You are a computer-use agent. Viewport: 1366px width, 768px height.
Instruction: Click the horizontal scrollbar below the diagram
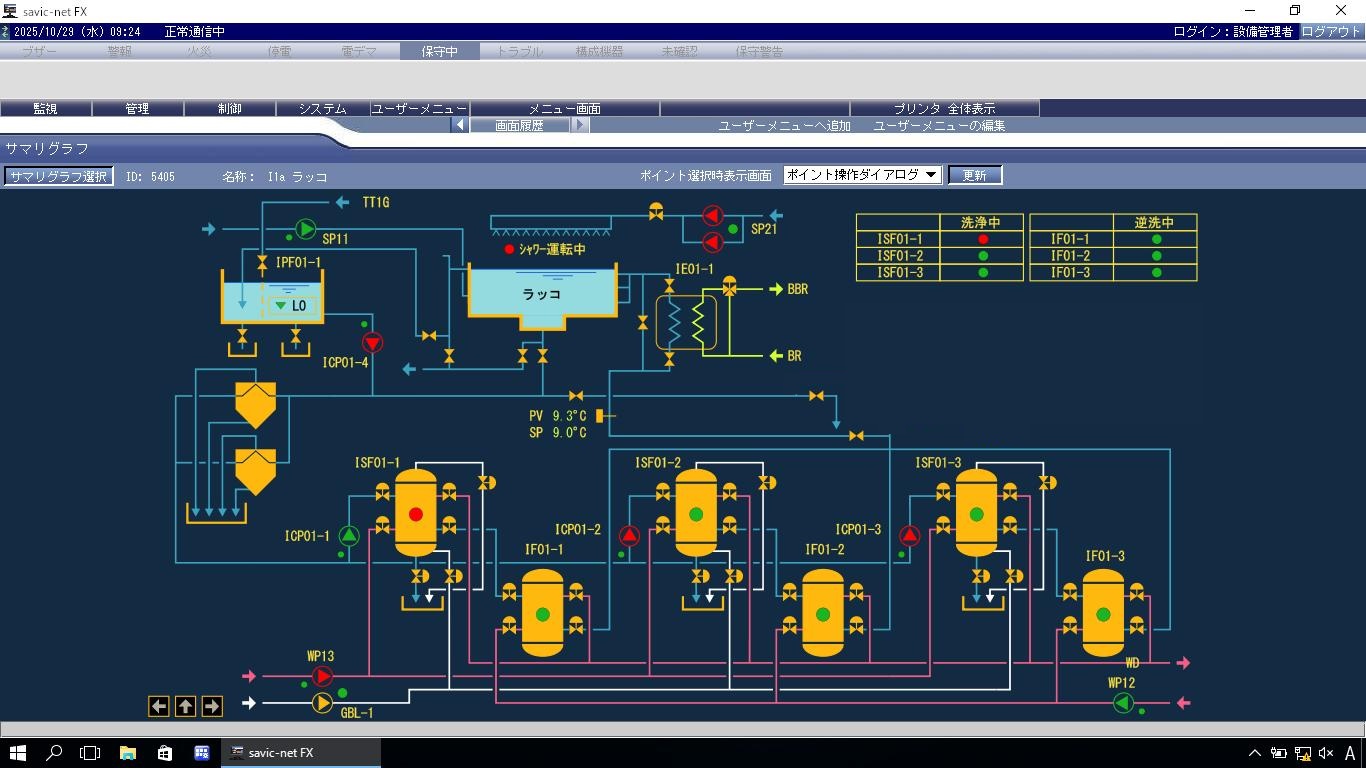pos(683,729)
